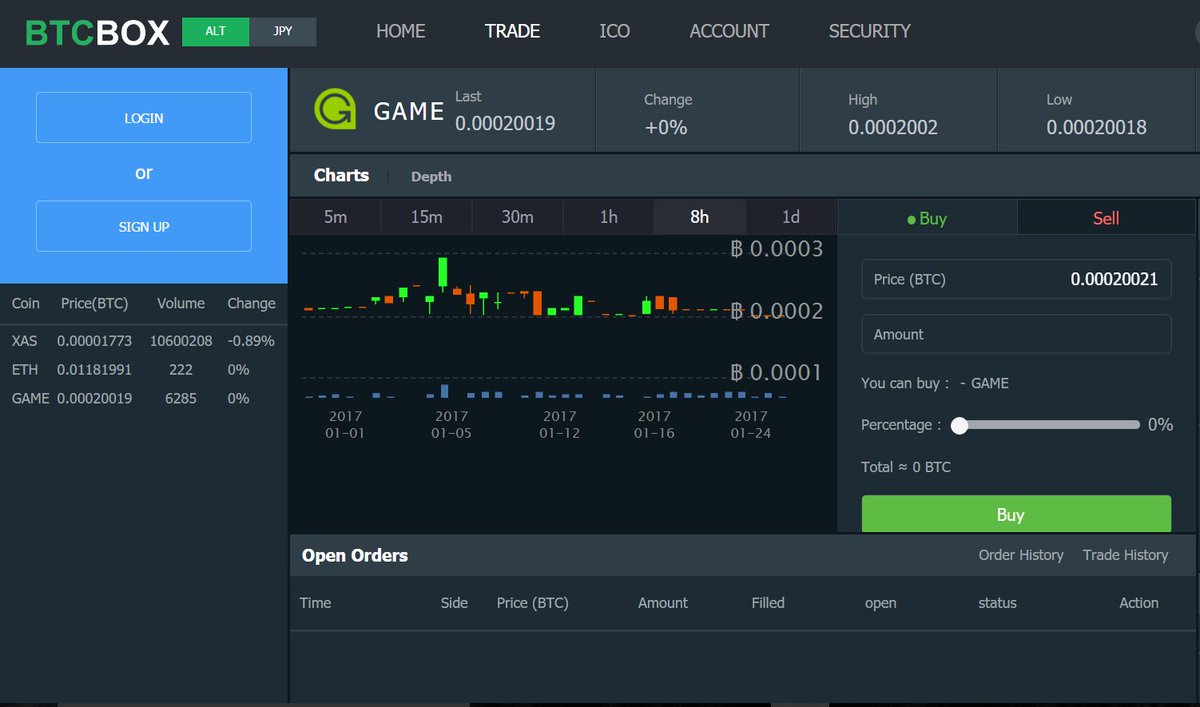Image resolution: width=1200 pixels, height=707 pixels.
Task: Click the status column header
Action: point(997,603)
